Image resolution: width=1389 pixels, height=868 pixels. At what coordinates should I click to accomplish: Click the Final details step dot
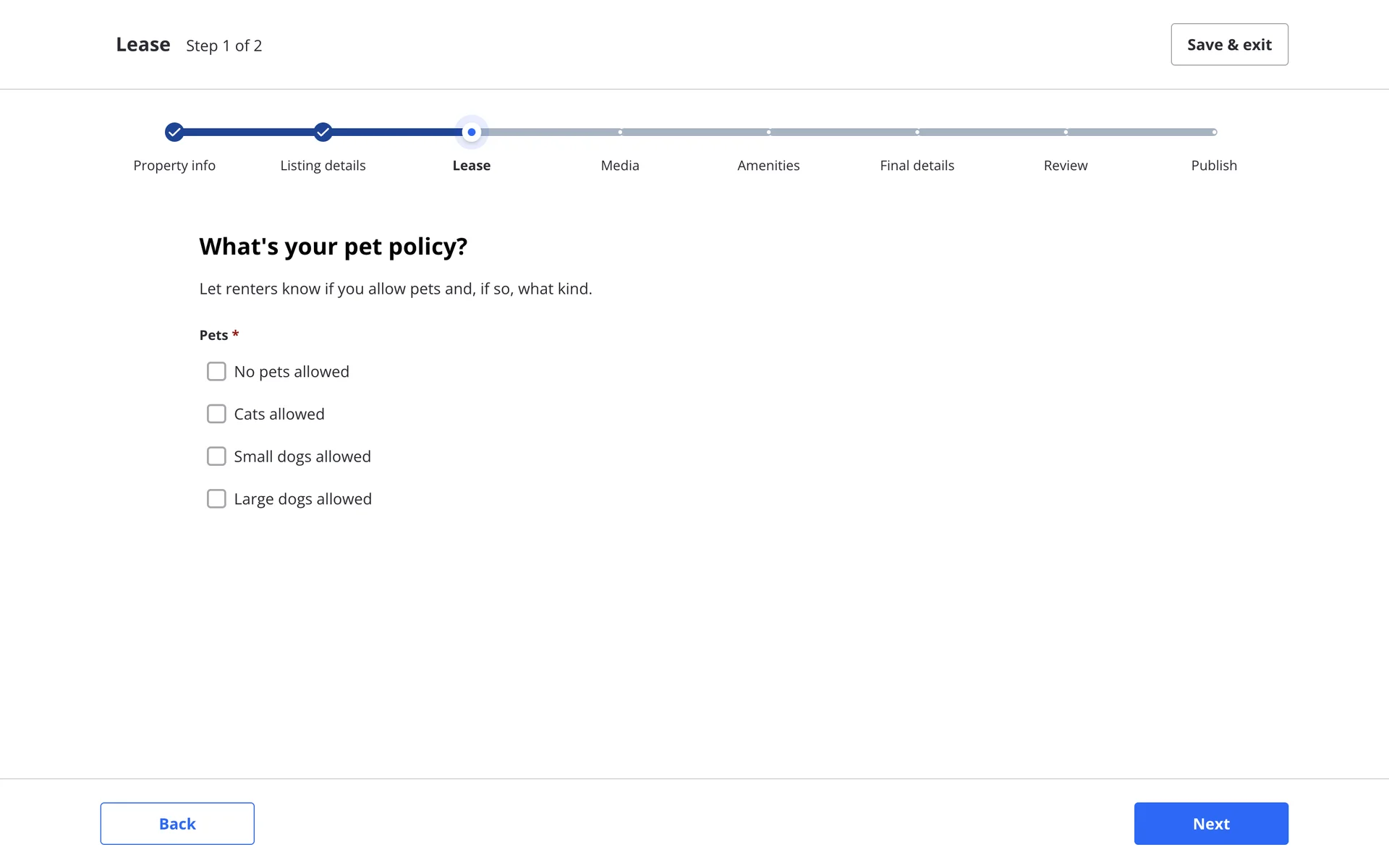tap(917, 132)
